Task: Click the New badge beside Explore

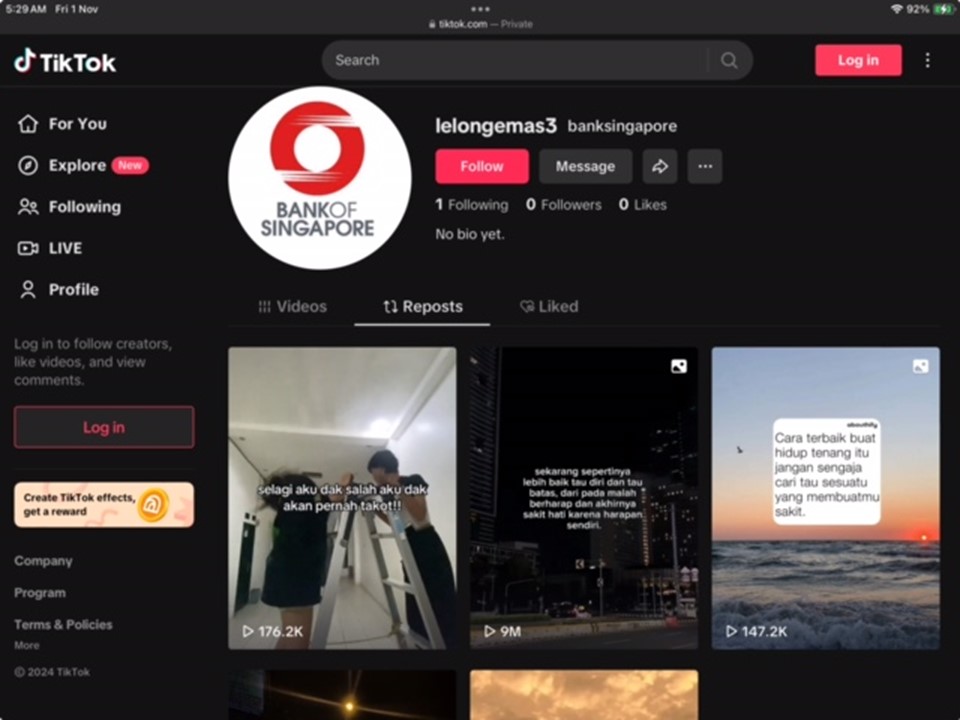Action: click(x=130, y=165)
